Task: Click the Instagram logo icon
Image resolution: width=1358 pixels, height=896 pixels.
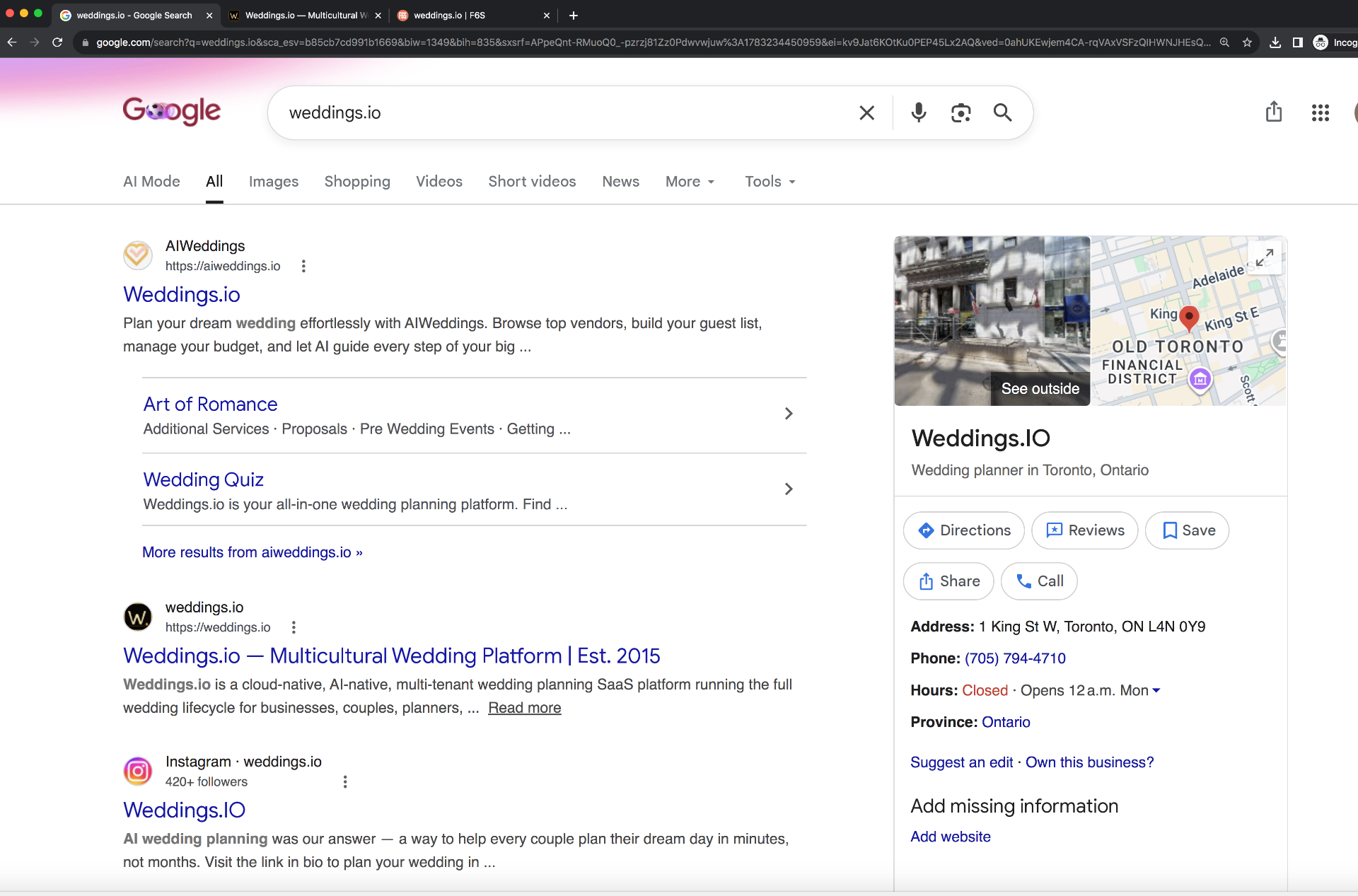Action: point(138,771)
